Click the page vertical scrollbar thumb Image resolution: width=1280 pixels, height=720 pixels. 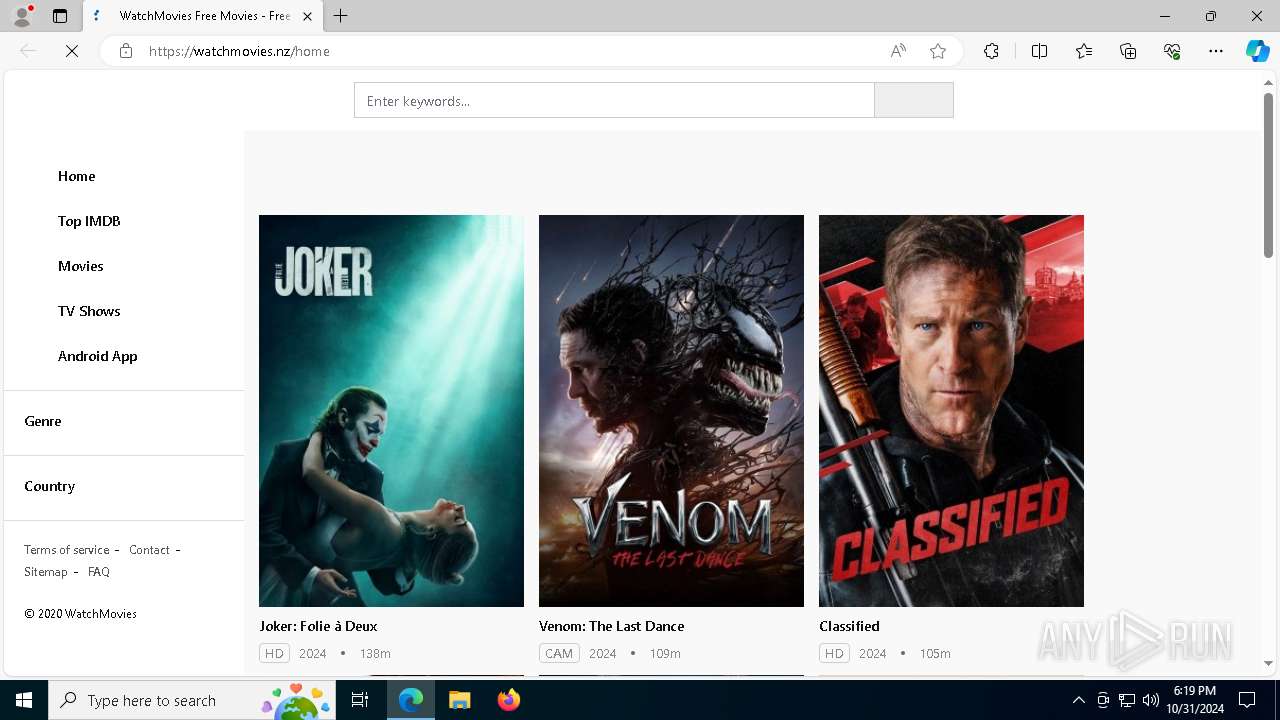[1268, 175]
